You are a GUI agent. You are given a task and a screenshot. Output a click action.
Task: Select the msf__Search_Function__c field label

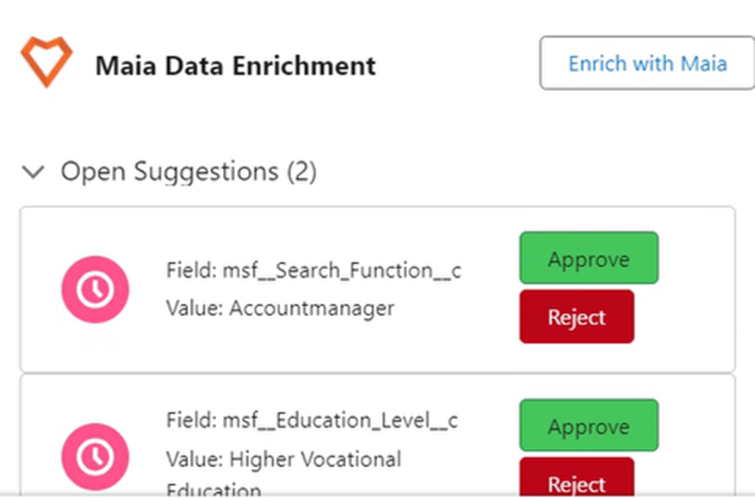pos(313,271)
